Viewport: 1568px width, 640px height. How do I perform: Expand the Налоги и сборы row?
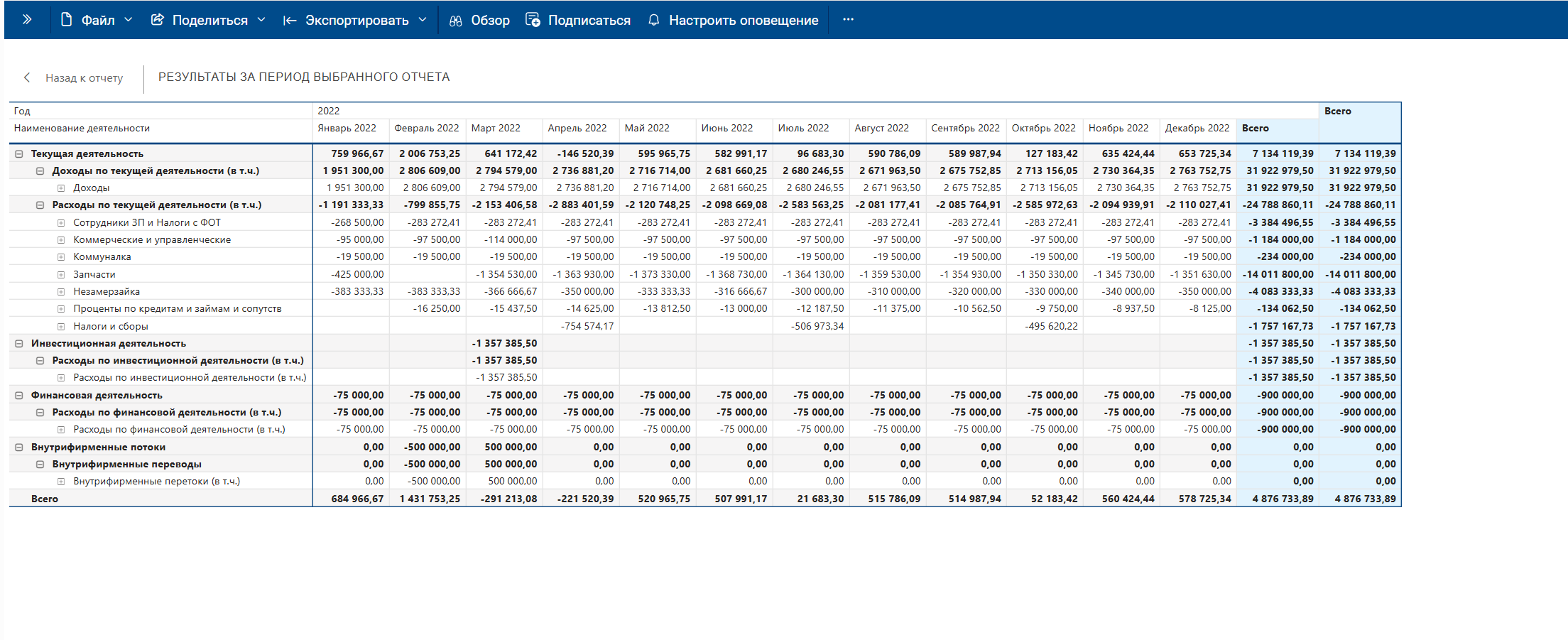click(61, 326)
